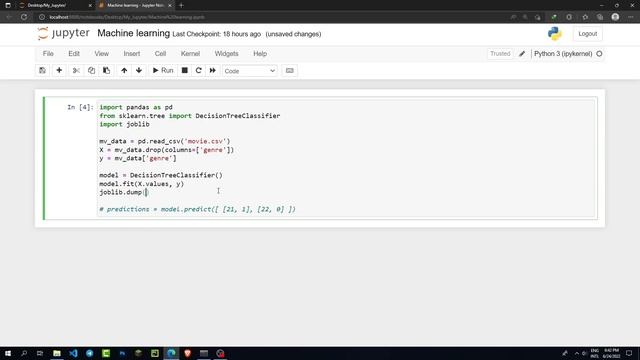Open the browser favorites star icon
This screenshot has width=640, height=360.
(585, 17)
